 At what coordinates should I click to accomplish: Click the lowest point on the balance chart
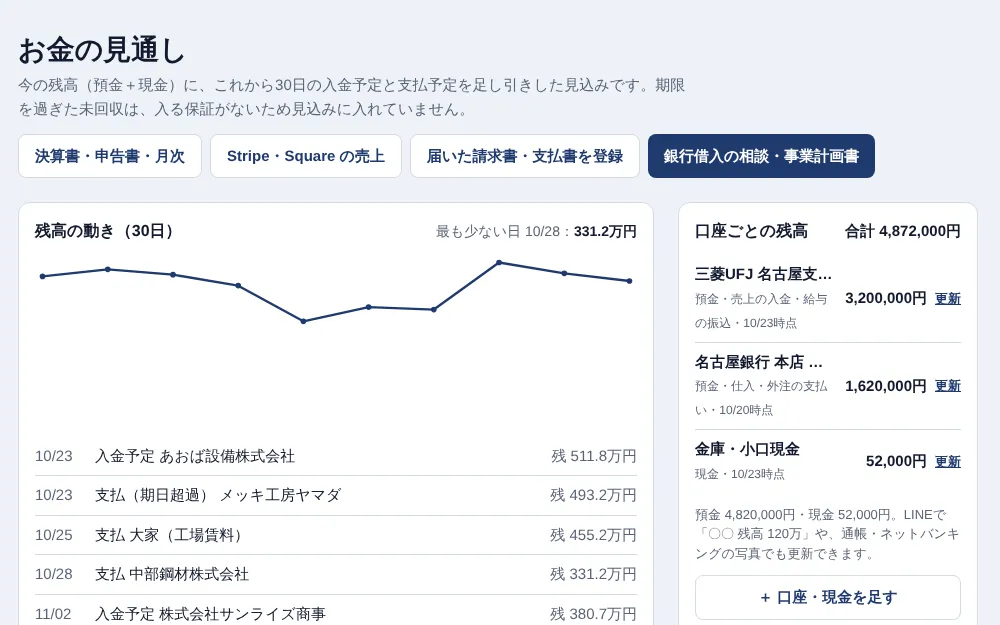pyautogui.click(x=303, y=321)
